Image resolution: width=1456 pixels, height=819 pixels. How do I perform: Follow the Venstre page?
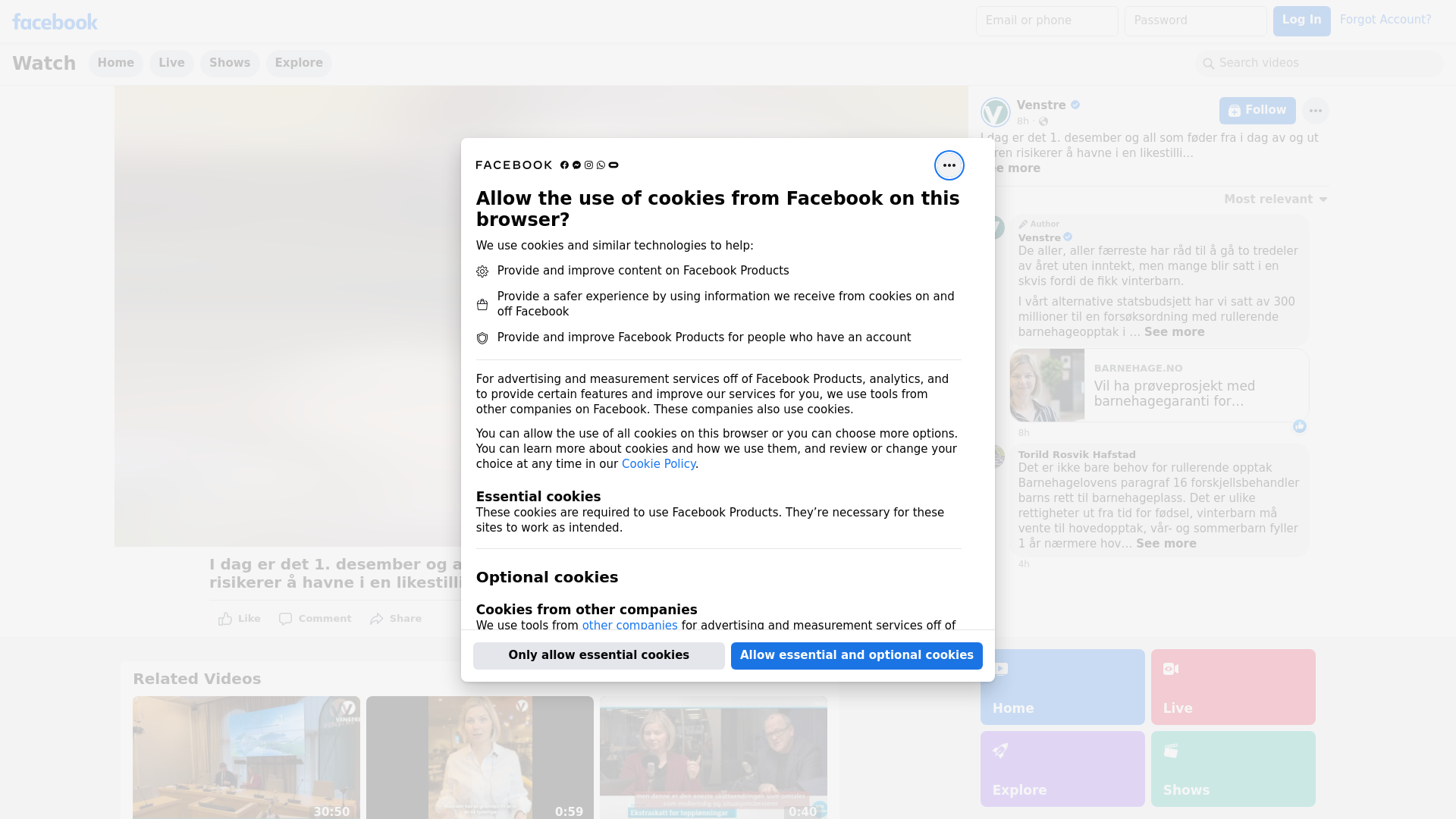[x=1257, y=111]
